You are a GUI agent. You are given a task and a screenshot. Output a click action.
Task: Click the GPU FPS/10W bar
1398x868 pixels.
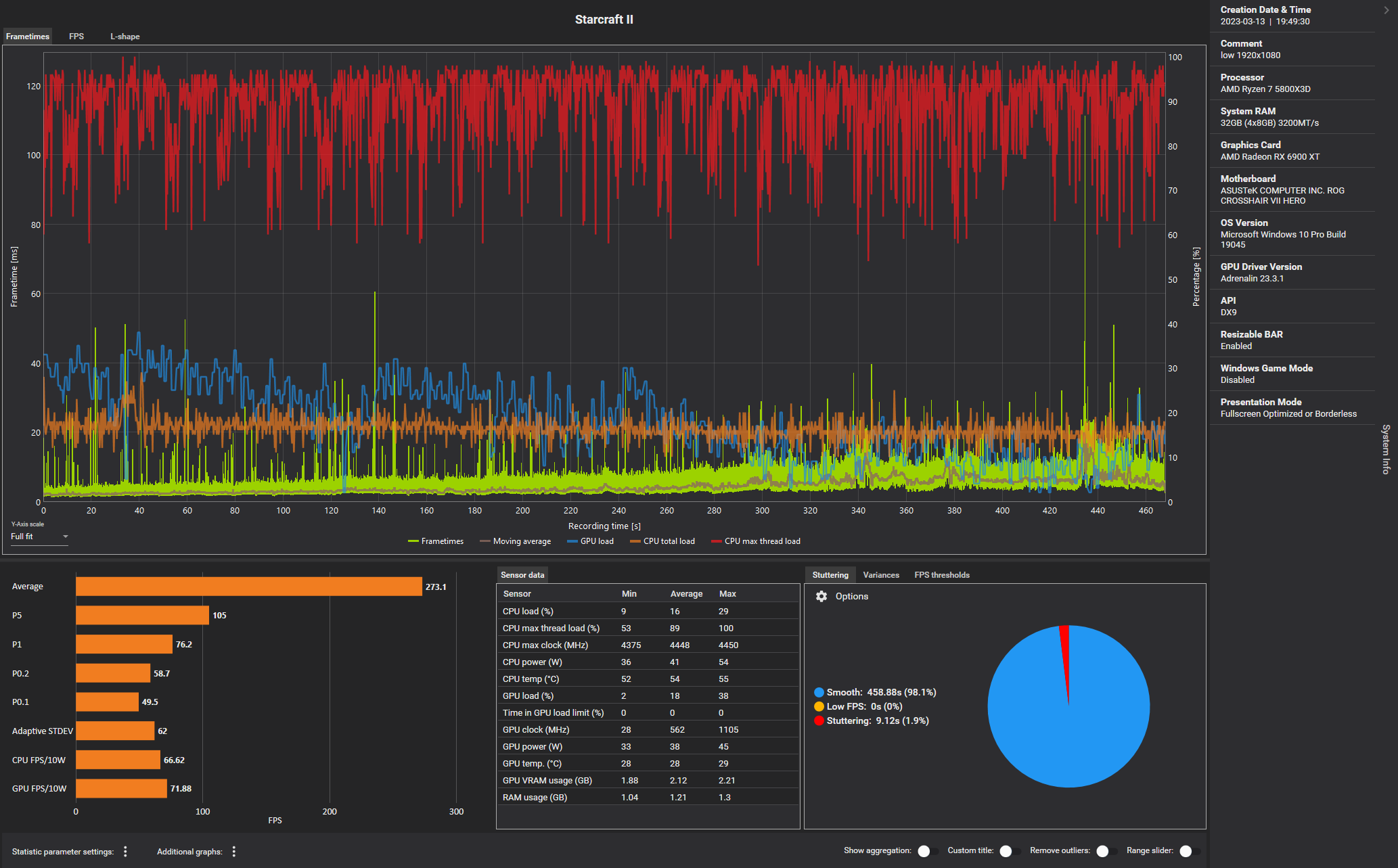121,789
